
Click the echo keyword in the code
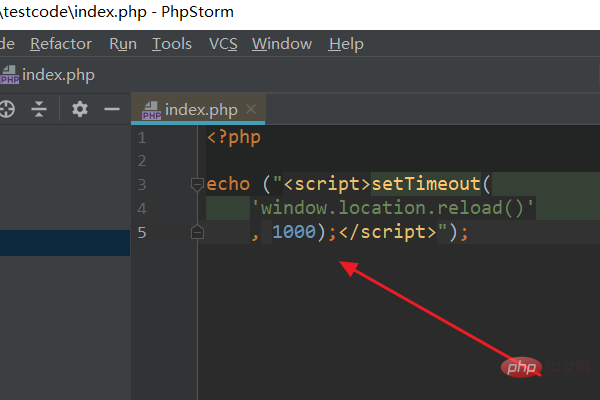[228, 184]
